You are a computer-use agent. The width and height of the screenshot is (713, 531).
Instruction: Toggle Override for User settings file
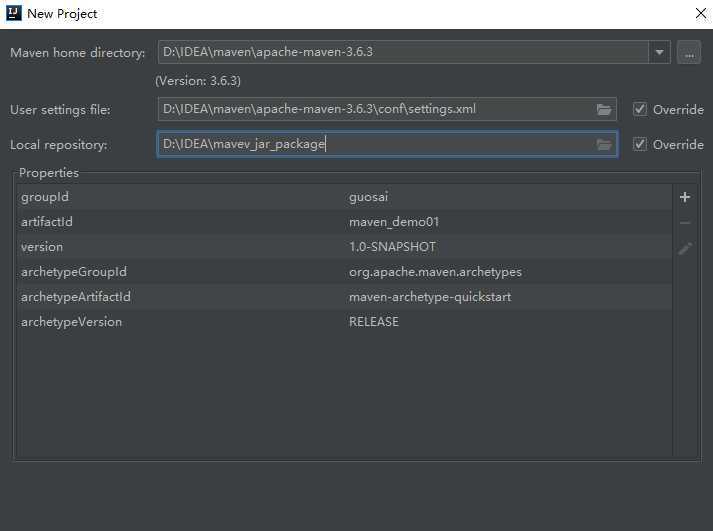pos(640,109)
